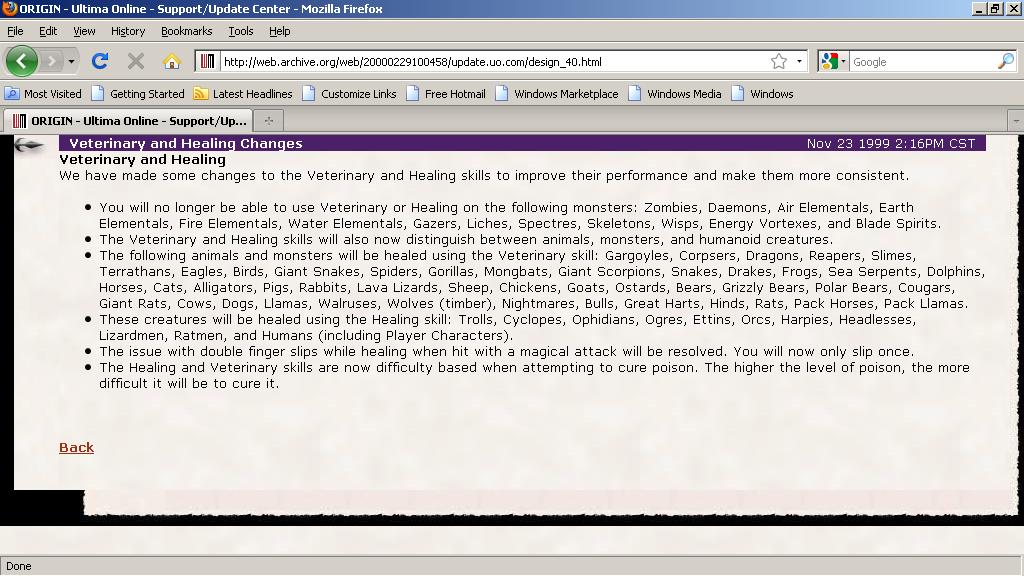Open a new tab with plus button

pyautogui.click(x=268, y=120)
